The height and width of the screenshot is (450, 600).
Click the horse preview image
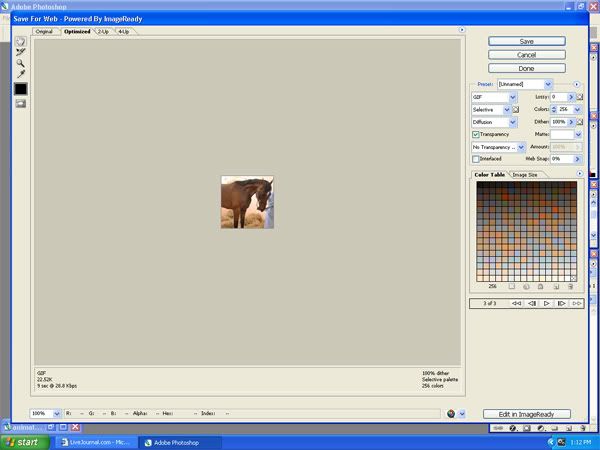[247, 202]
